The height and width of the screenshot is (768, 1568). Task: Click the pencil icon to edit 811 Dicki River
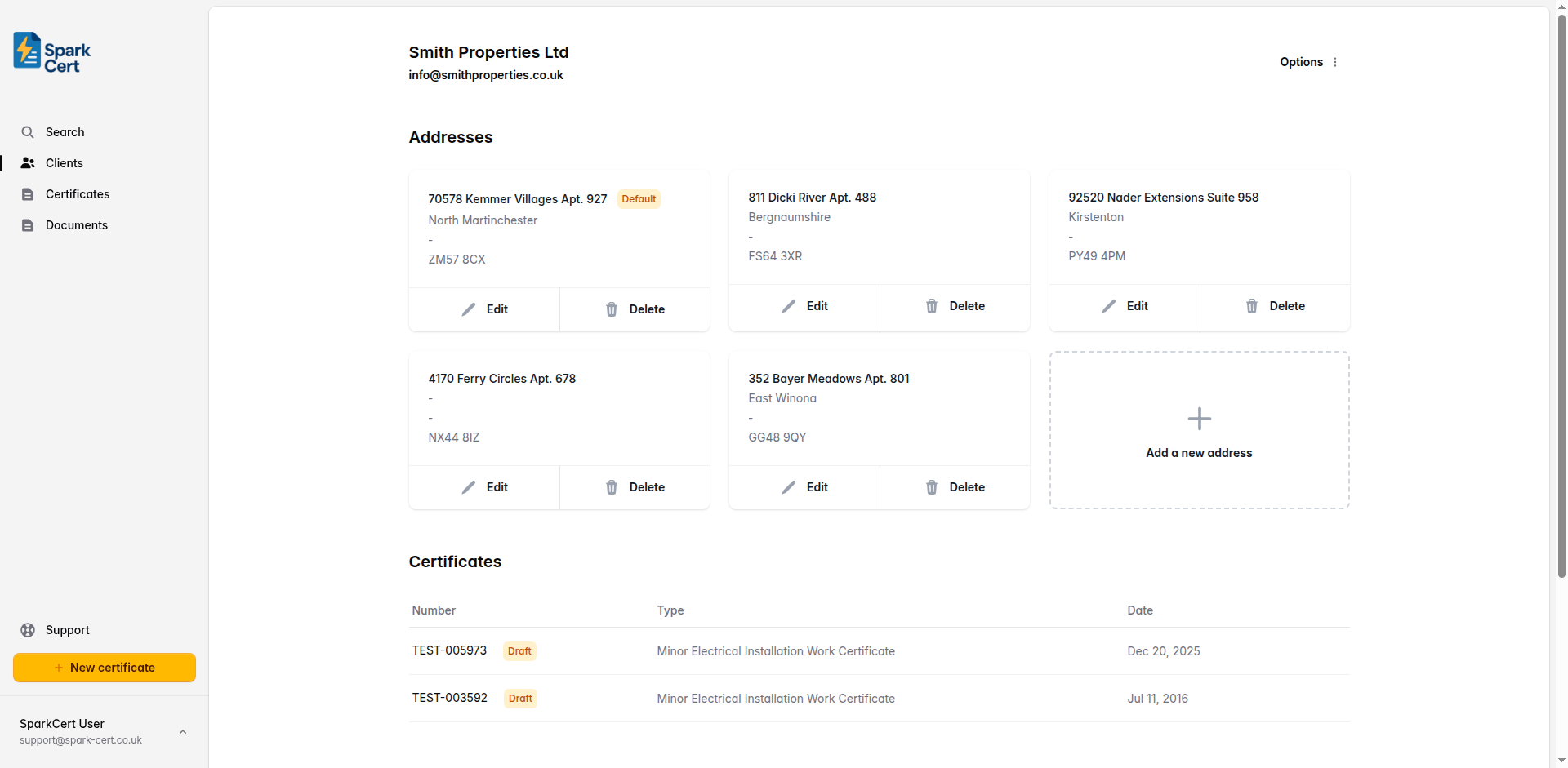tap(789, 306)
